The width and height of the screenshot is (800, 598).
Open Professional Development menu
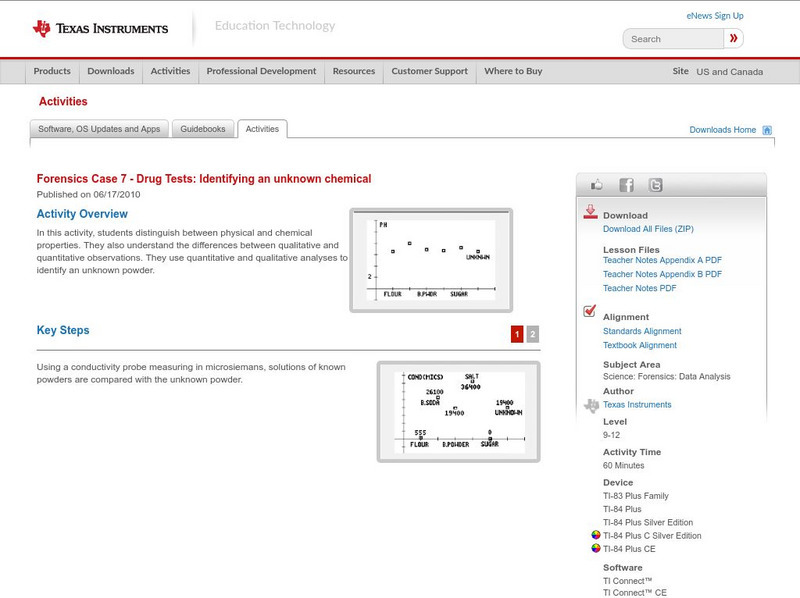click(x=261, y=71)
